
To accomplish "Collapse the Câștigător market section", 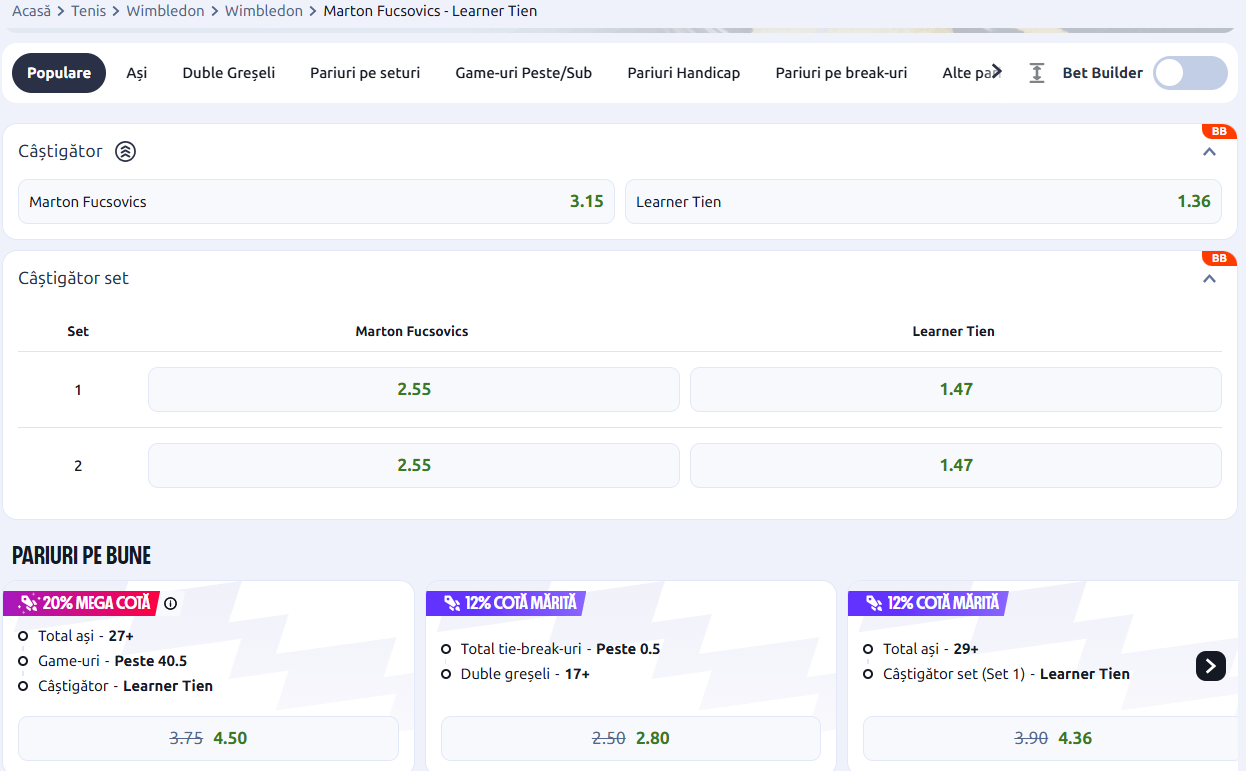I will pyautogui.click(x=1209, y=152).
